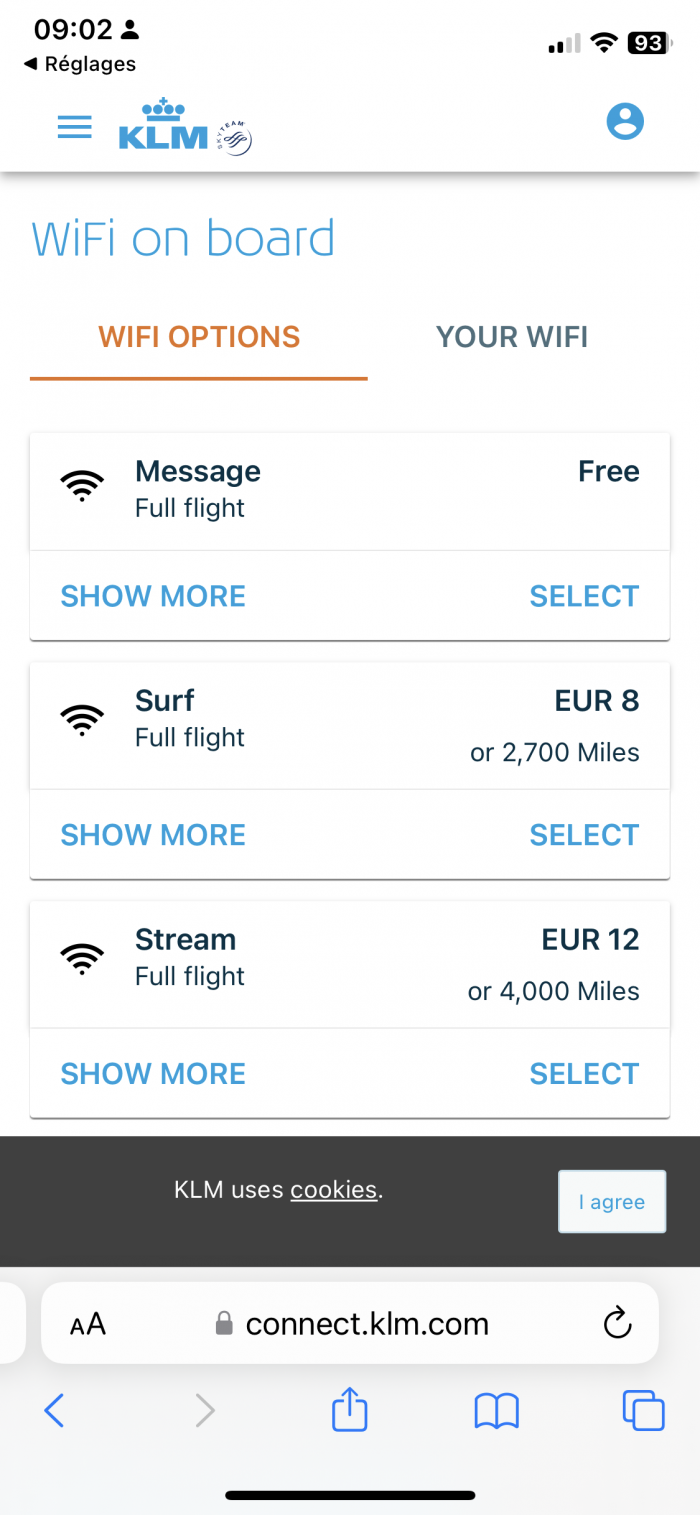The image size is (700, 1515).
Task: Expand SHOW MORE for Message plan
Action: 153,596
